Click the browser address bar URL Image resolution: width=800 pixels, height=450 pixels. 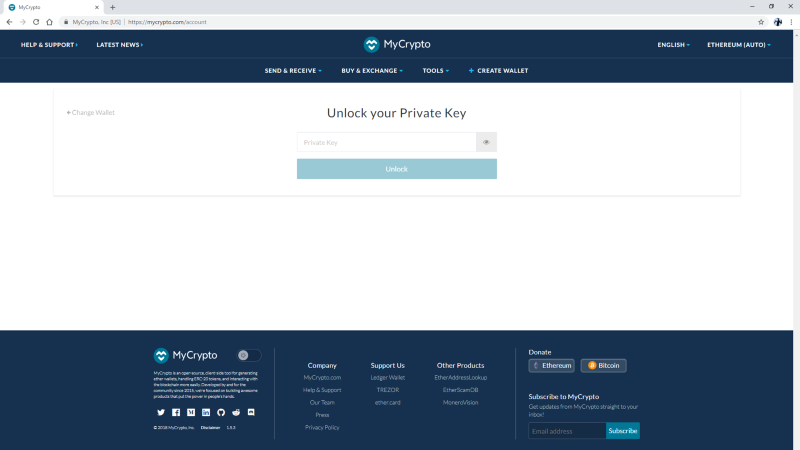[167, 22]
